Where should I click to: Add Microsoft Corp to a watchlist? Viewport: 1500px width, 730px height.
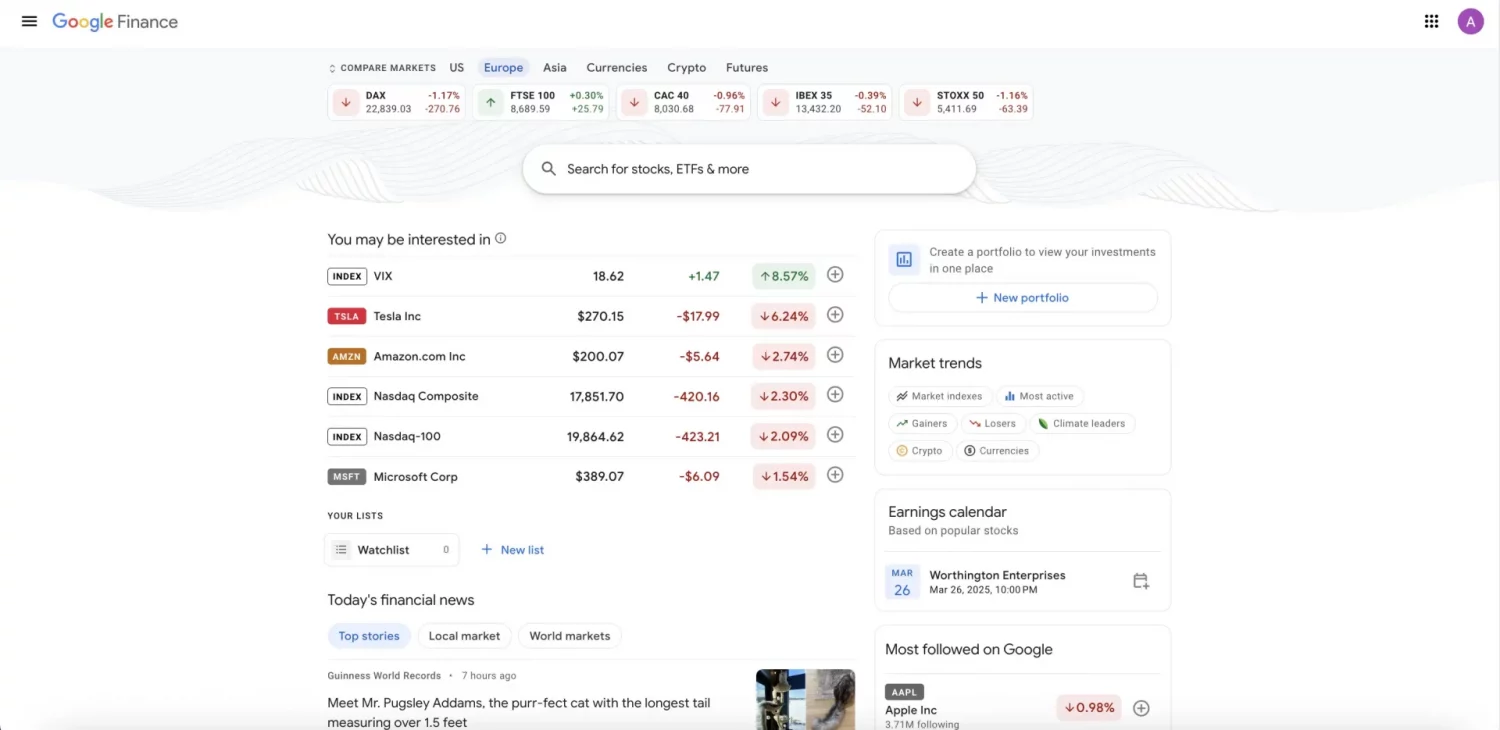point(835,475)
